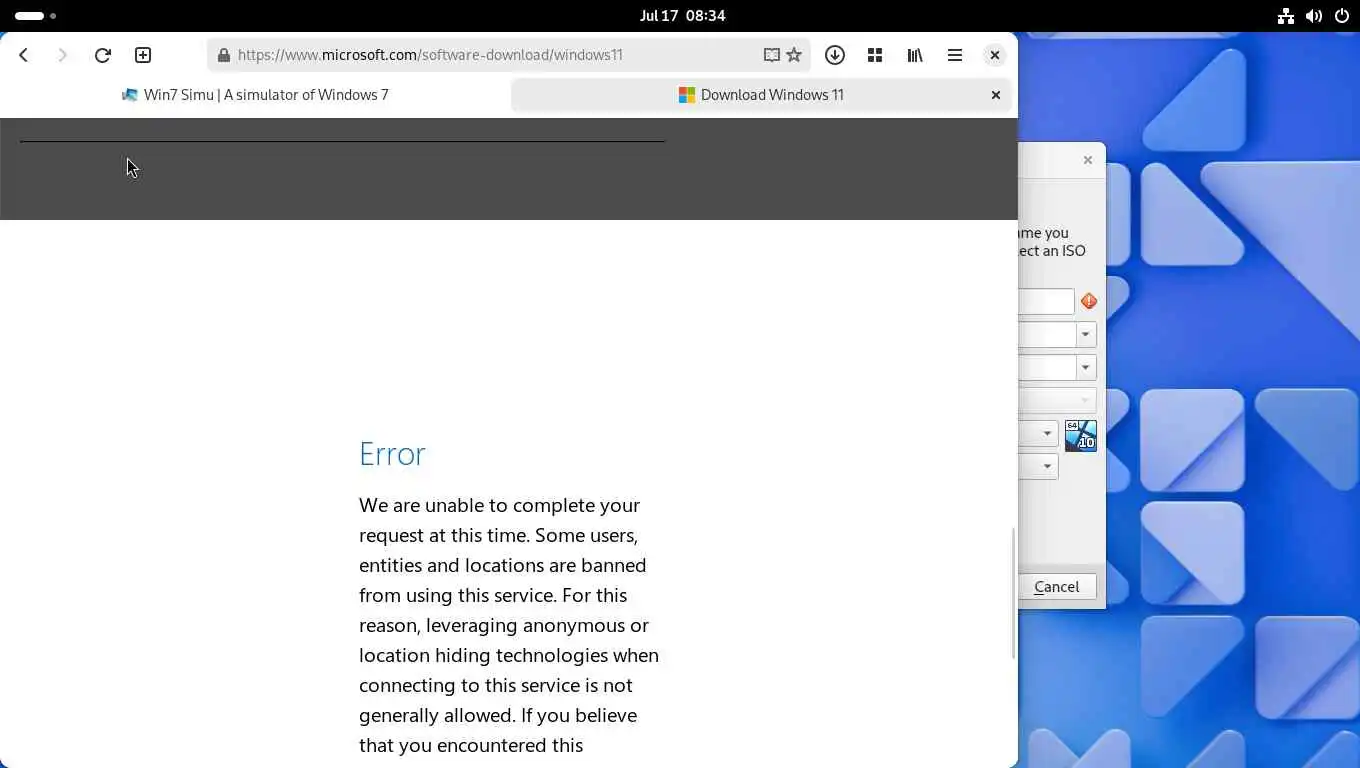Open a new tab
Image resolution: width=1360 pixels, height=768 pixels.
(x=143, y=55)
